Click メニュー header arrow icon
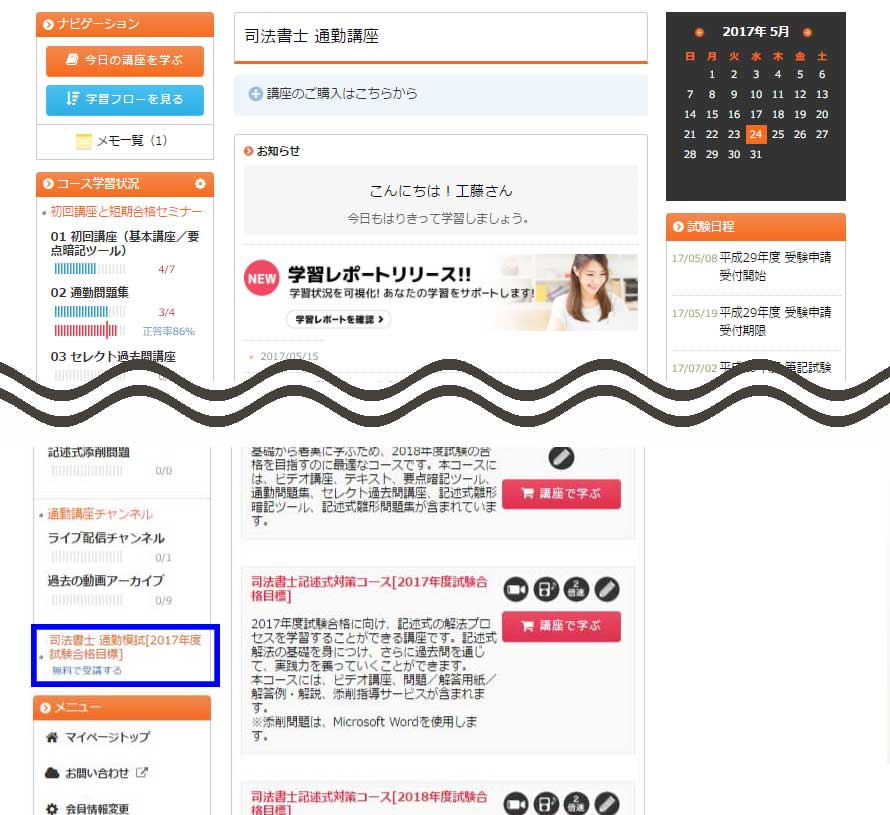The image size is (890, 815). tap(45, 708)
